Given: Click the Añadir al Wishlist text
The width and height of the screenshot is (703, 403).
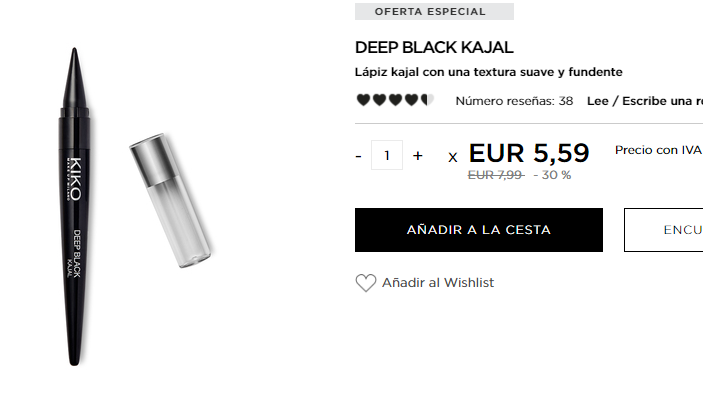Looking at the screenshot, I should click(438, 282).
